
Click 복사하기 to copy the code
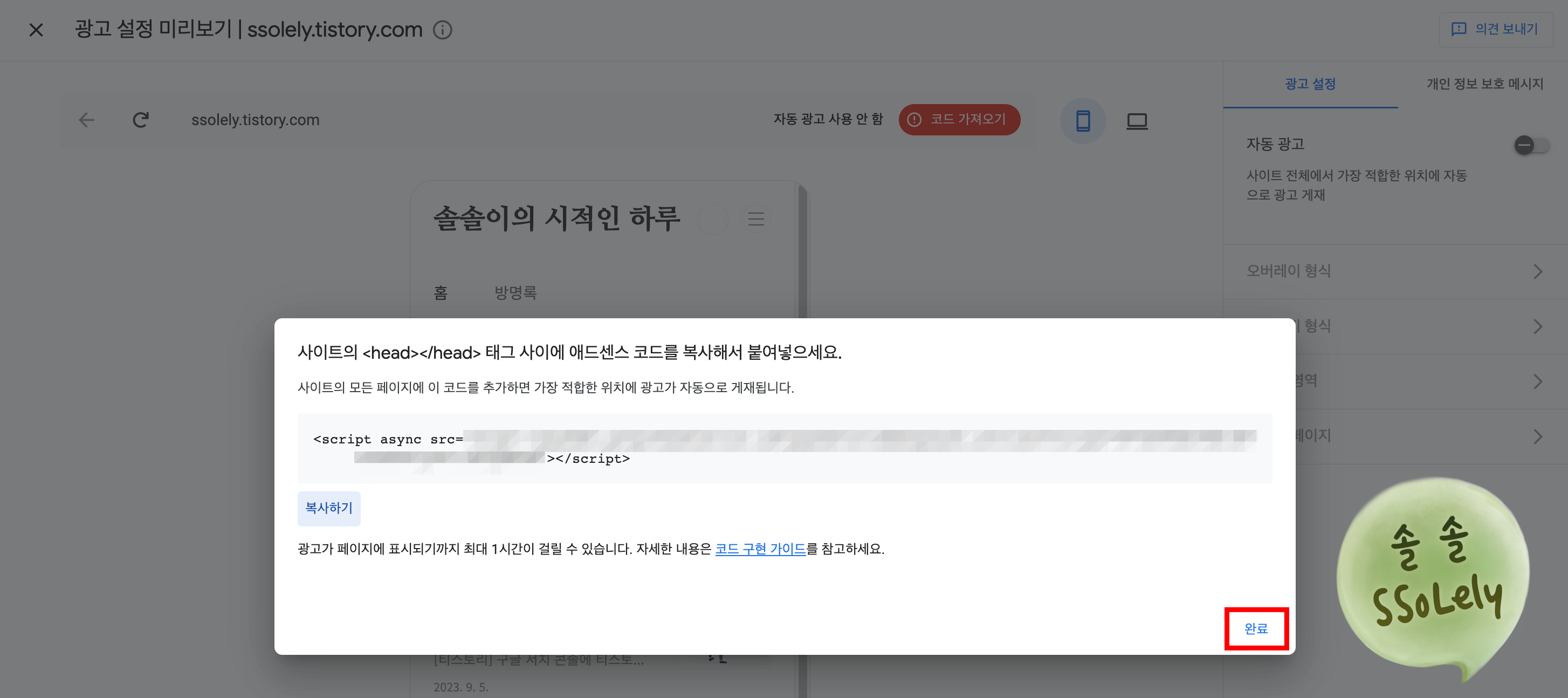329,509
